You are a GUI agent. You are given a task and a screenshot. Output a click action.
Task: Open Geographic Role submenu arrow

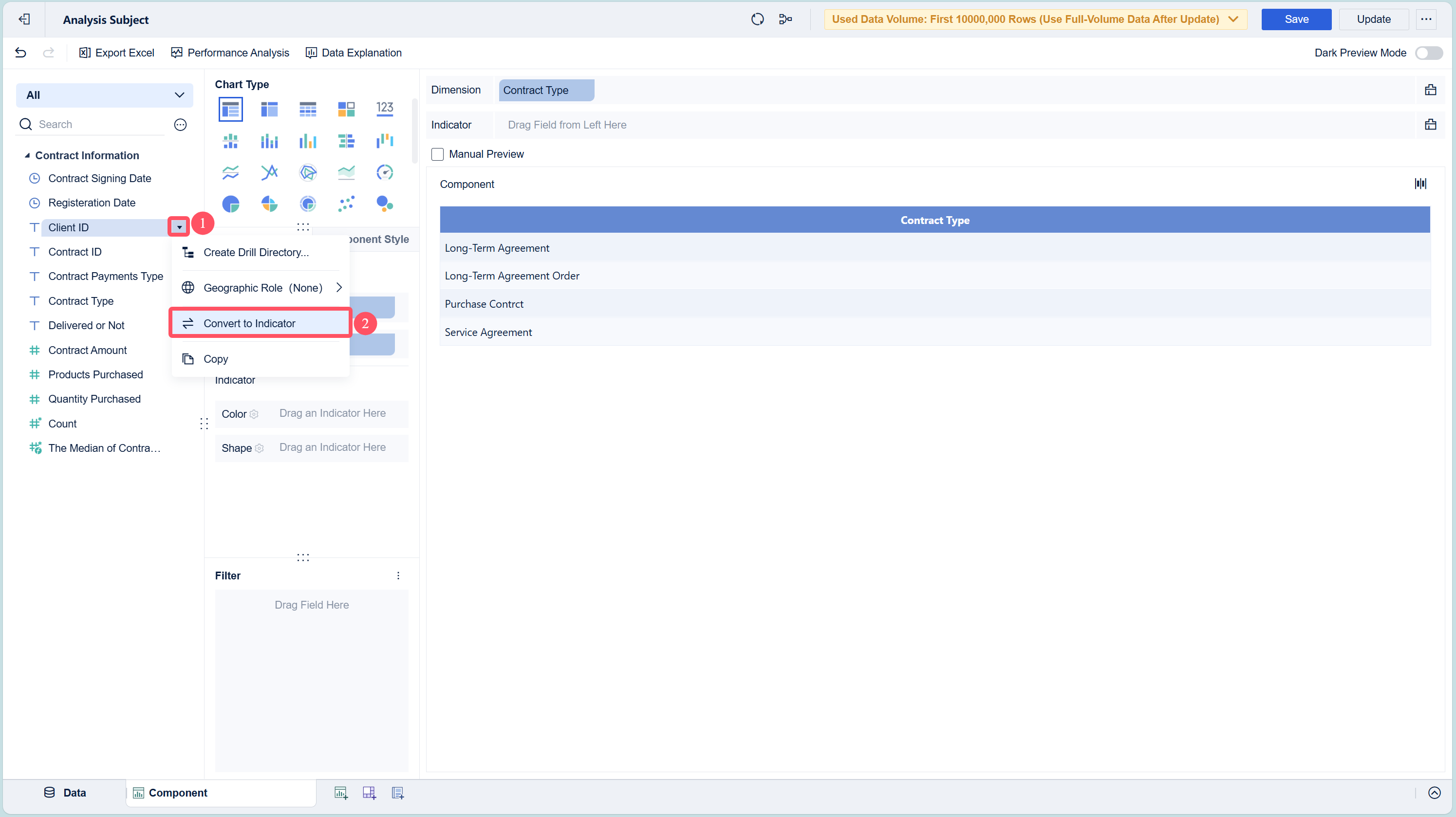[x=339, y=288]
